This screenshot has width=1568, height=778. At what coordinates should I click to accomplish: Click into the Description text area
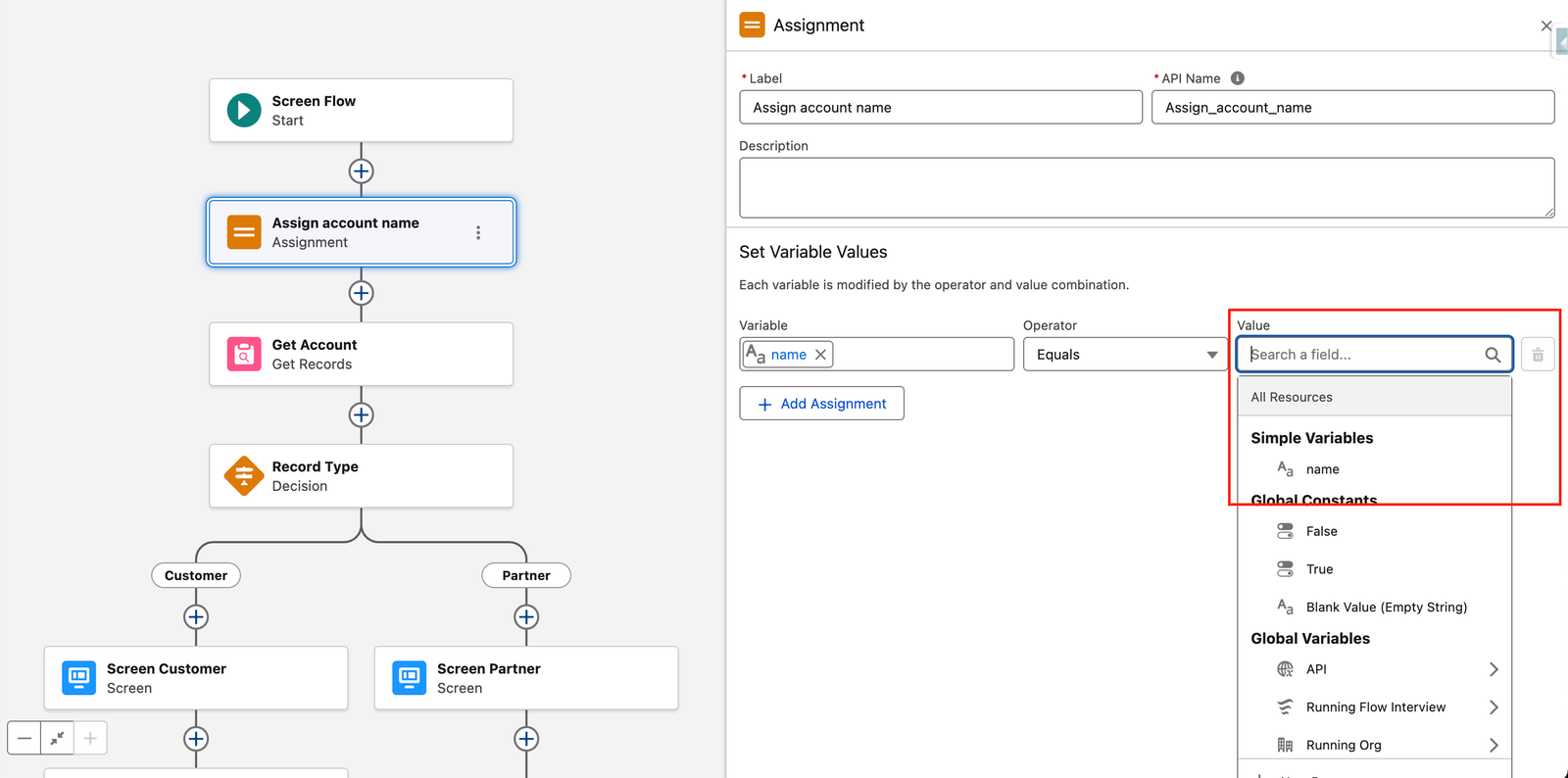coord(1146,188)
